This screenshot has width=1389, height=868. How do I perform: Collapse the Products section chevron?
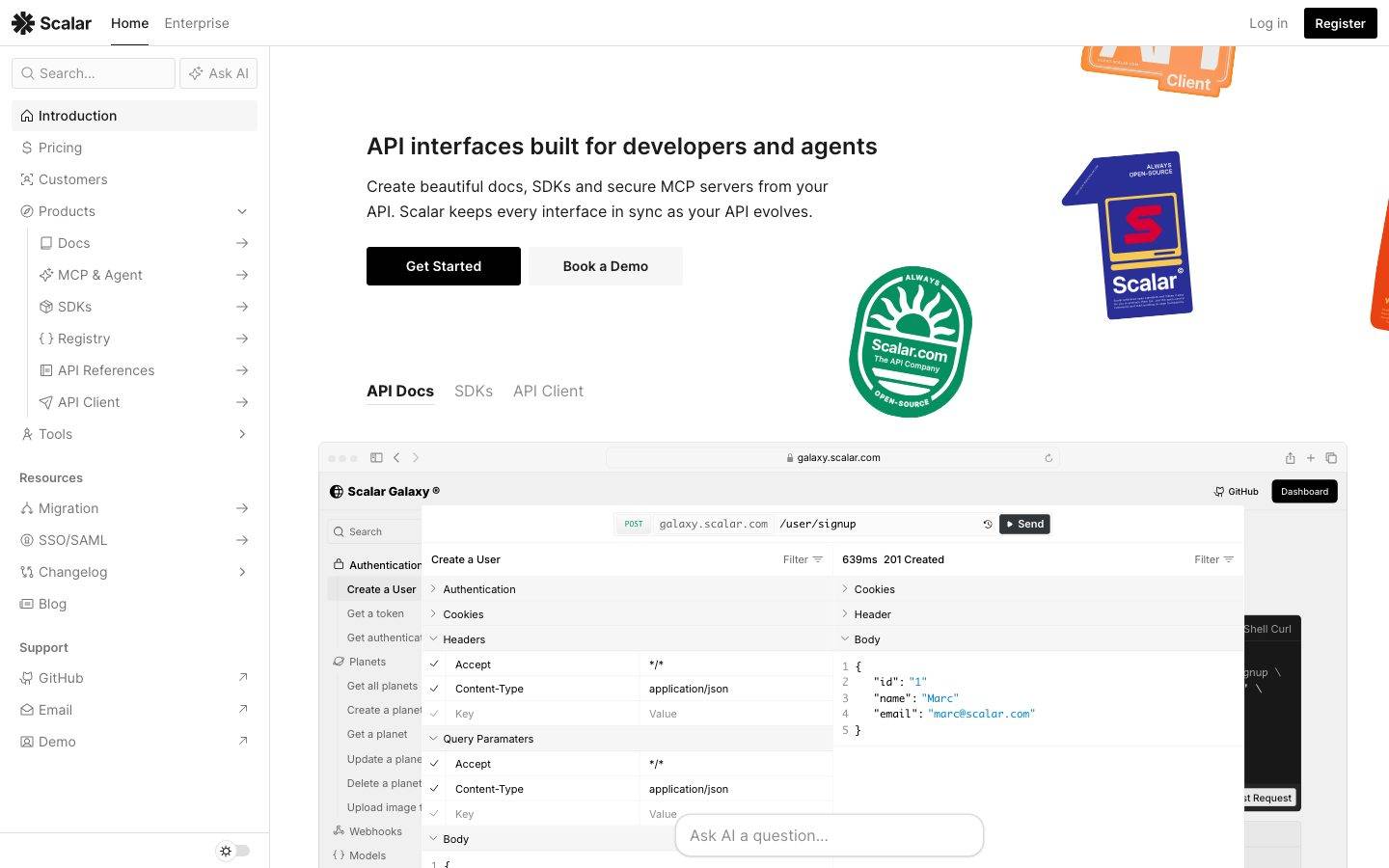(242, 211)
